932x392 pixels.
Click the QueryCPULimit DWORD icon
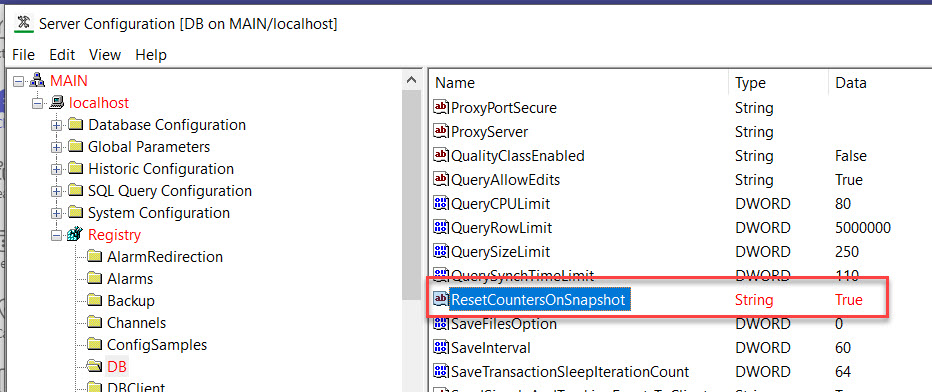tap(441, 204)
